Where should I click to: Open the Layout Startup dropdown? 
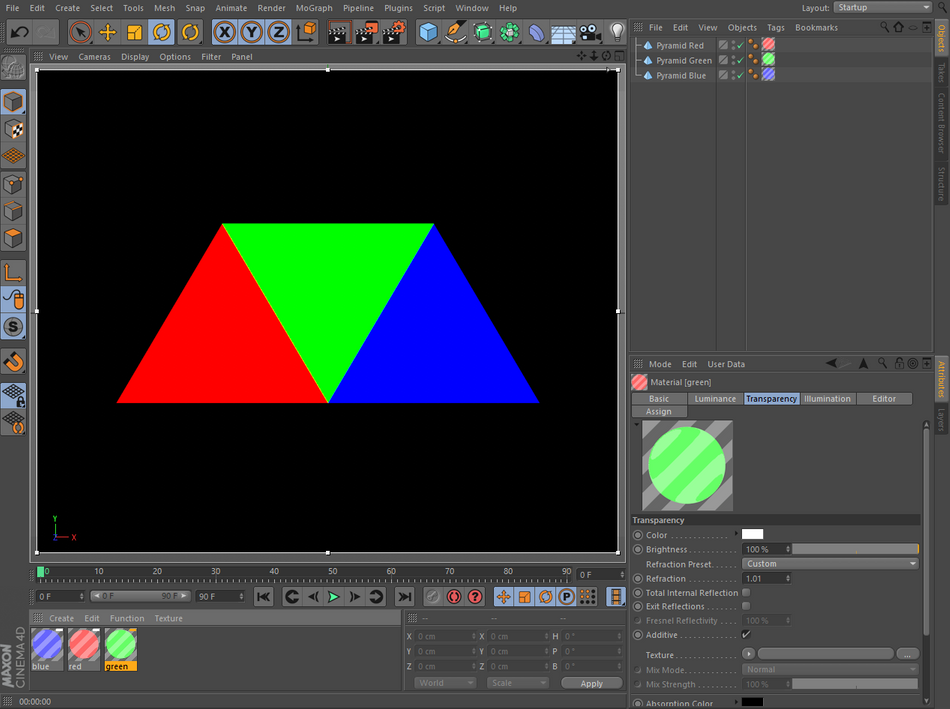(883, 7)
